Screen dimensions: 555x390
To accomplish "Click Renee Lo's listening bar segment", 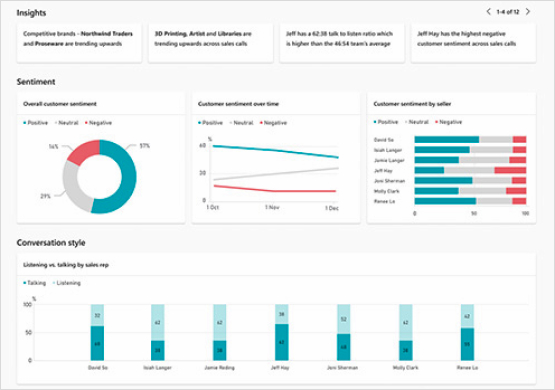I will point(467,316).
